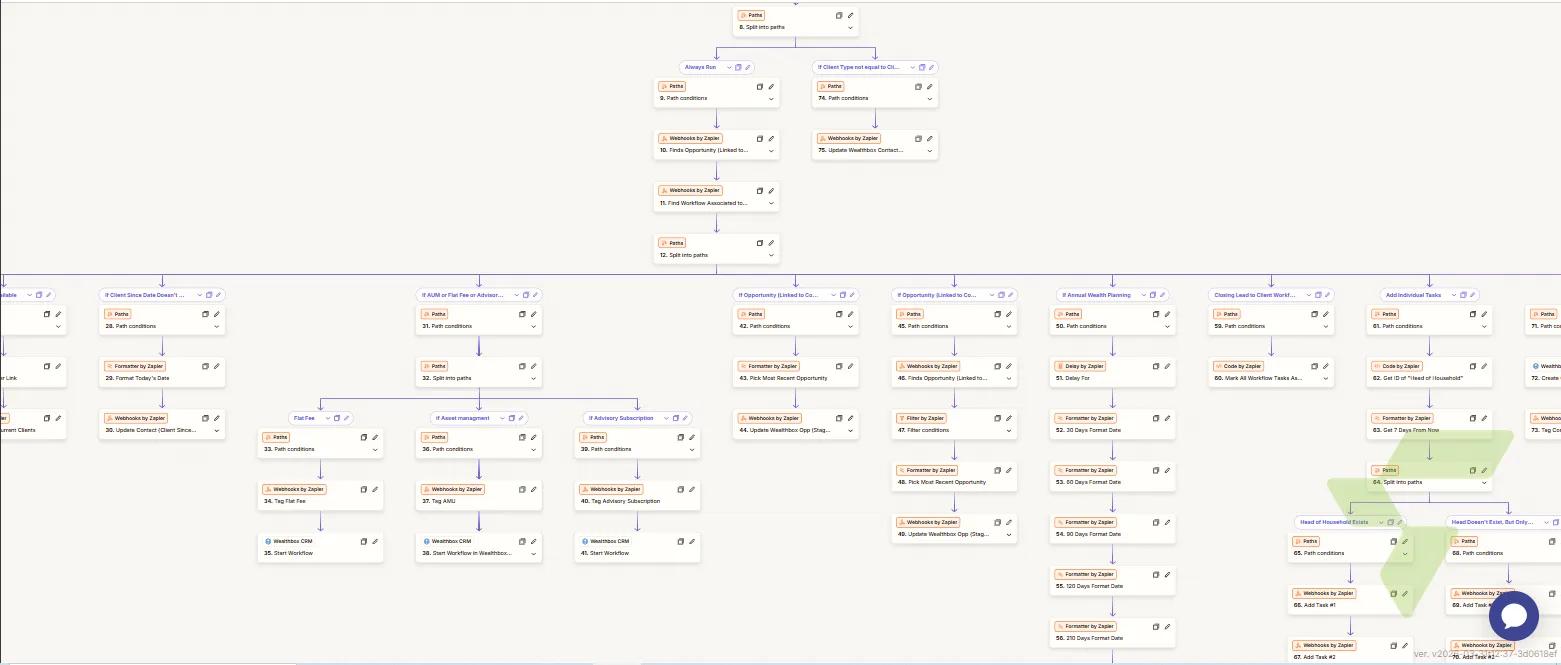Edit step 44 Update Wealthbox Opp pencil

coord(851,418)
